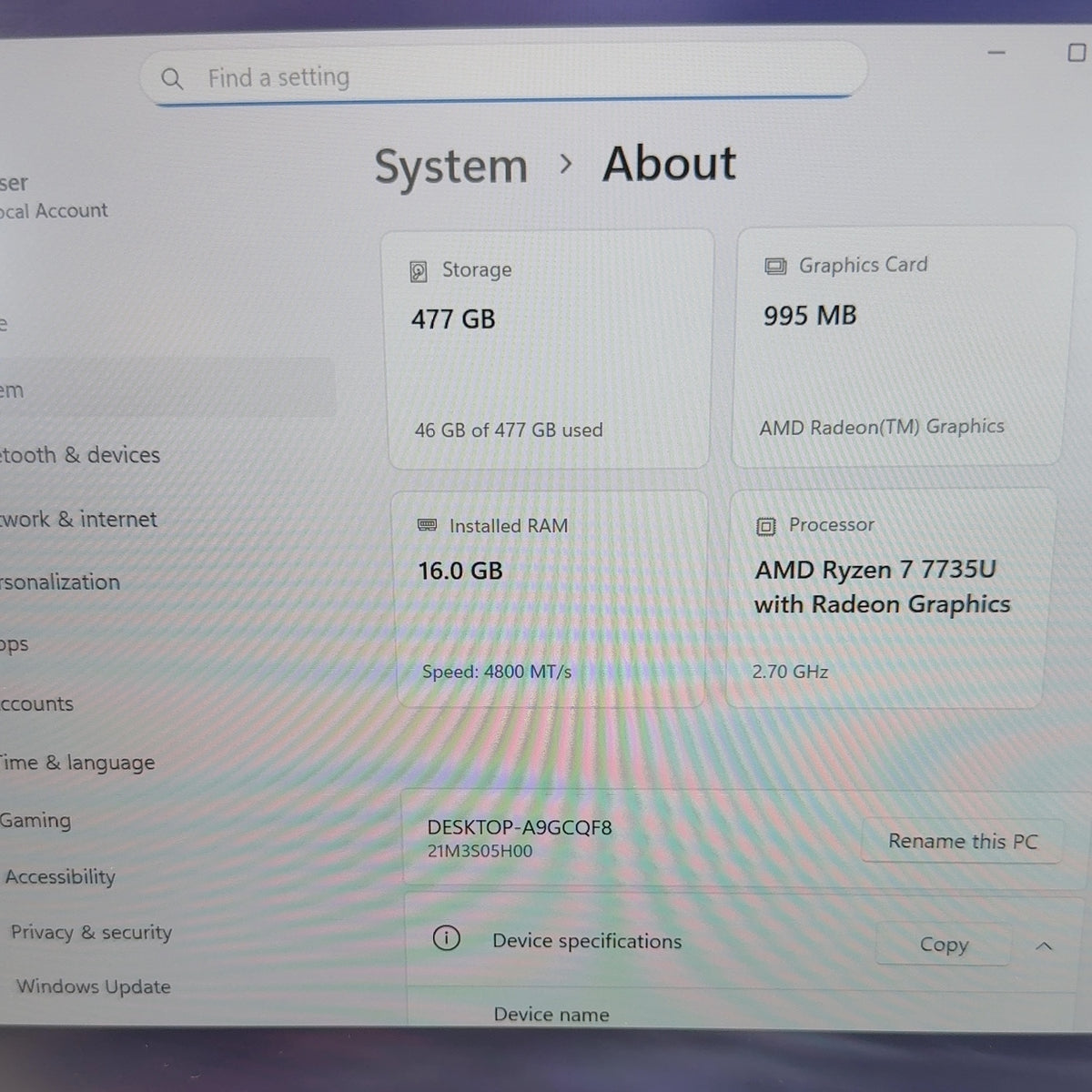1092x1092 pixels.
Task: Click the AMD Radeon(TM) Graphics text
Action: 882,427
